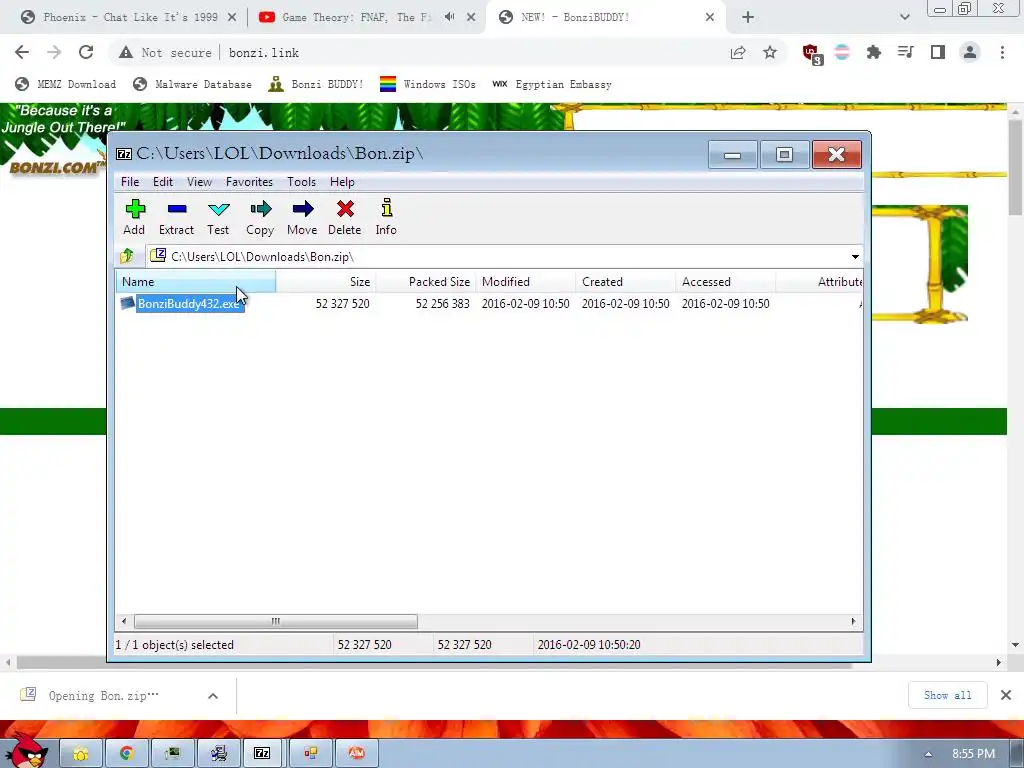Click the Not secure site warning
This screenshot has width=1024, height=768.
[x=165, y=52]
